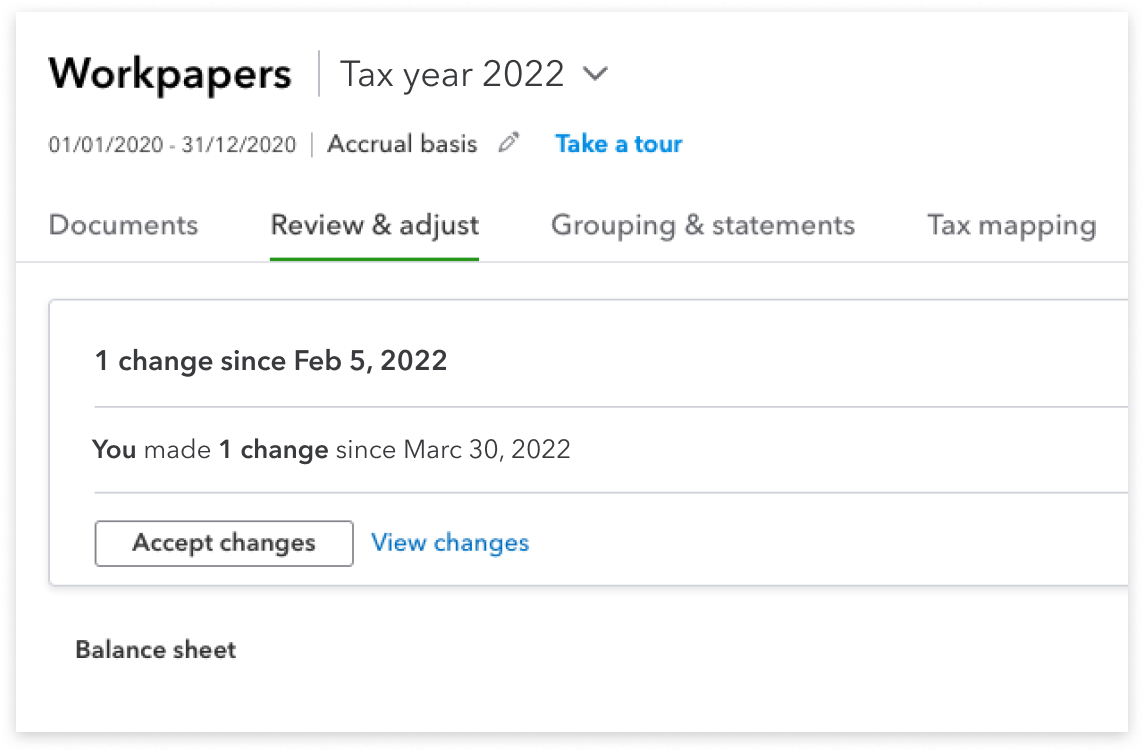Click the bold 'You' word
The width and height of the screenshot is (1144, 752).
[114, 450]
